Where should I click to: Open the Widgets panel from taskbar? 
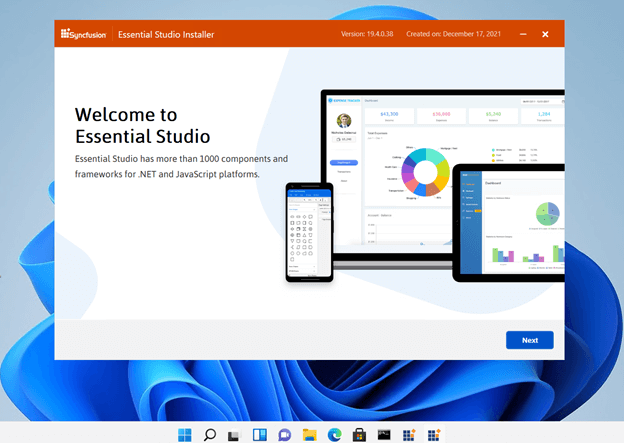point(259,434)
